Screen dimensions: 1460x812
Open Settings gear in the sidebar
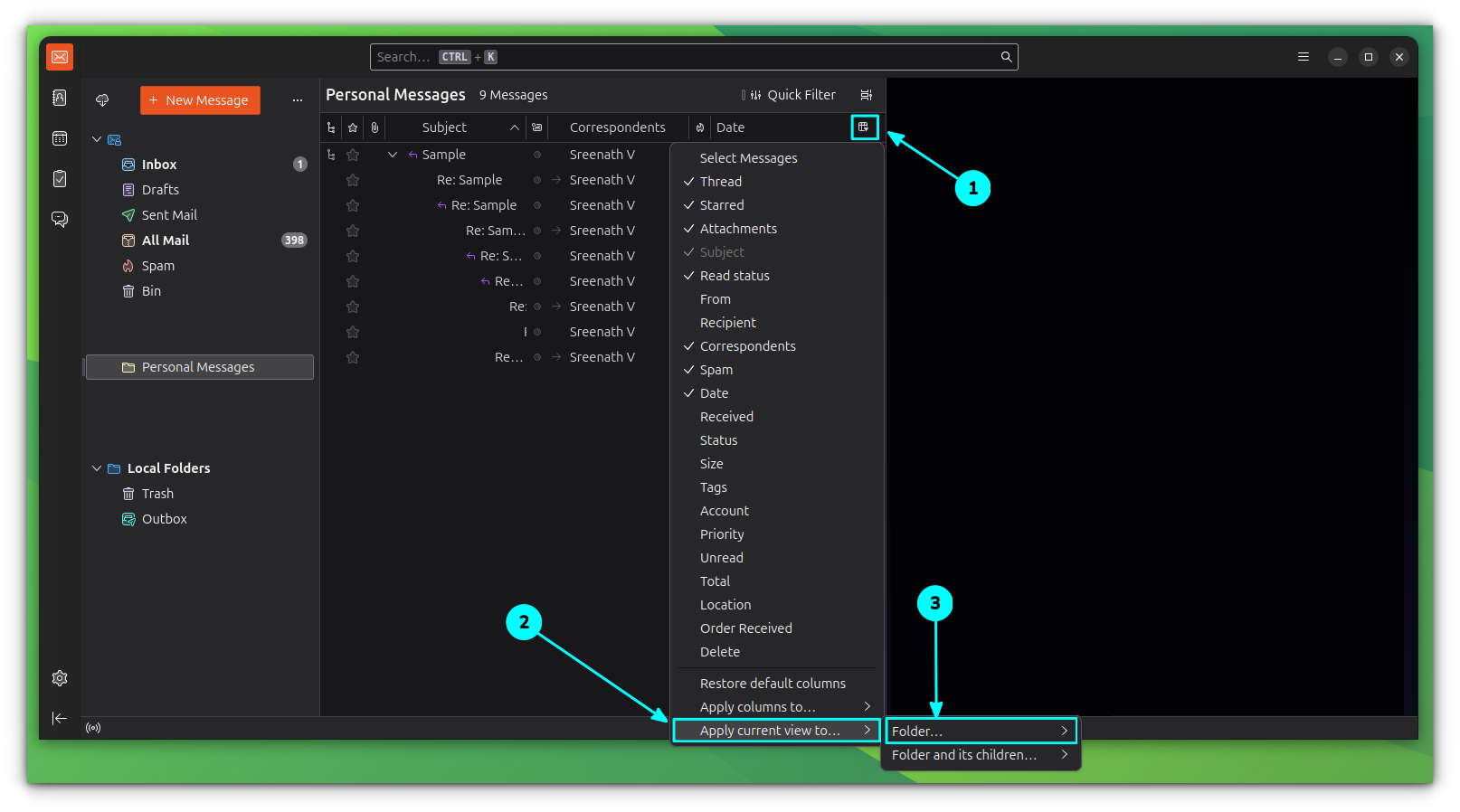(60, 678)
